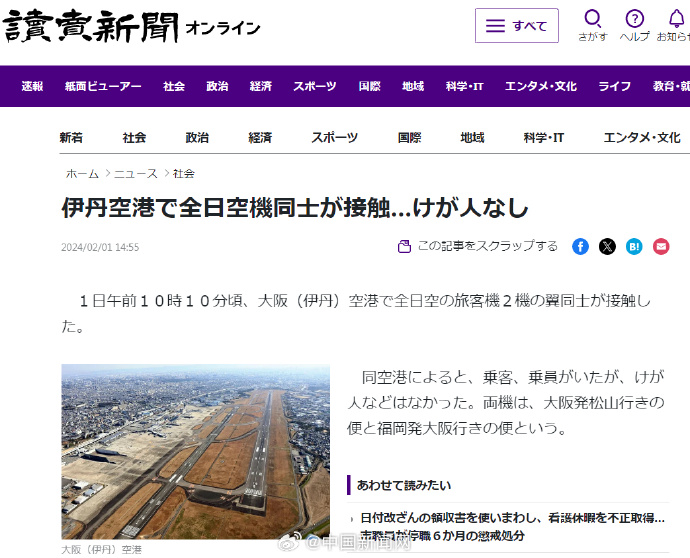This screenshot has height=558, width=690.
Task: Open the すべて hamburger menu button
Action: point(517,26)
